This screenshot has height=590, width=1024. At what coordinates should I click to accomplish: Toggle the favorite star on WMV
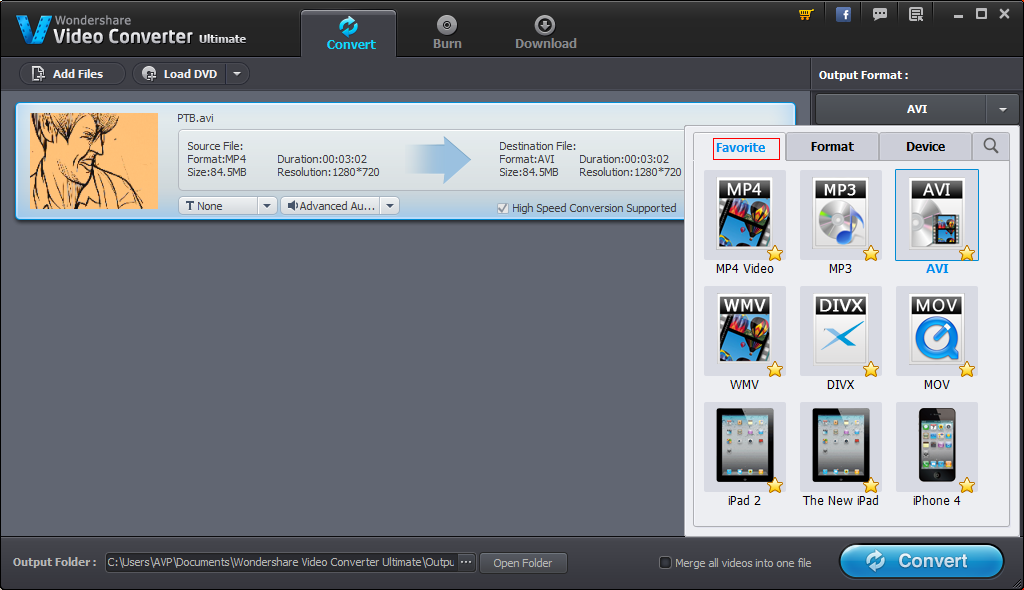(775, 369)
